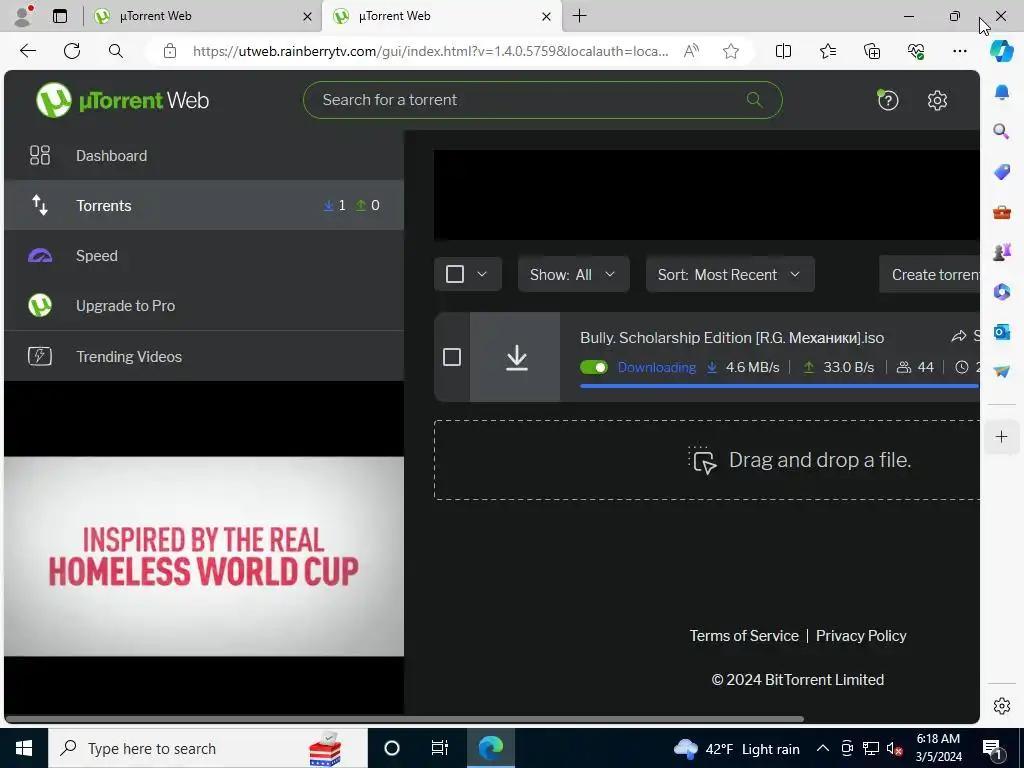Open Privacy Policy link

tap(861, 636)
